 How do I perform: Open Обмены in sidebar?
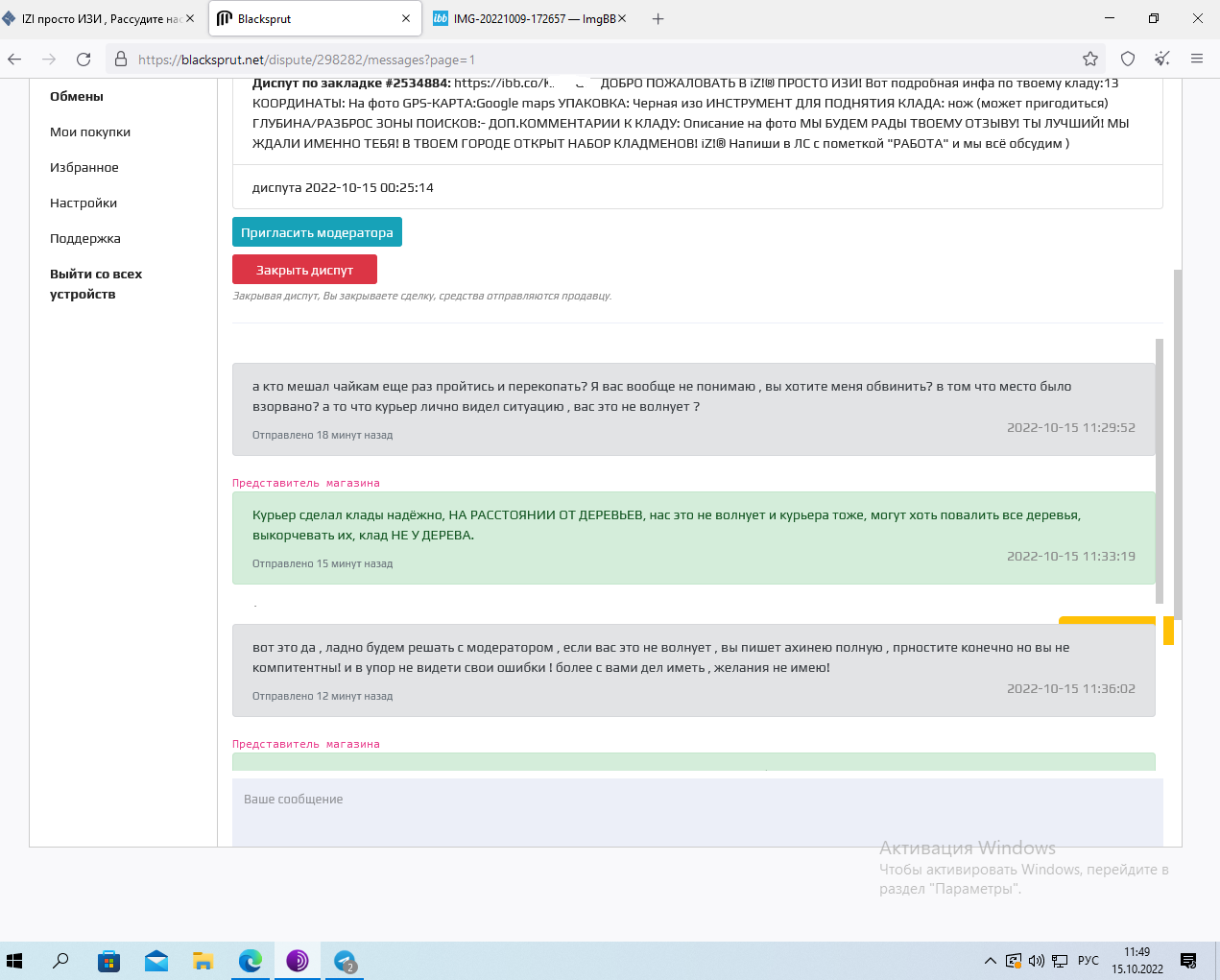(77, 96)
